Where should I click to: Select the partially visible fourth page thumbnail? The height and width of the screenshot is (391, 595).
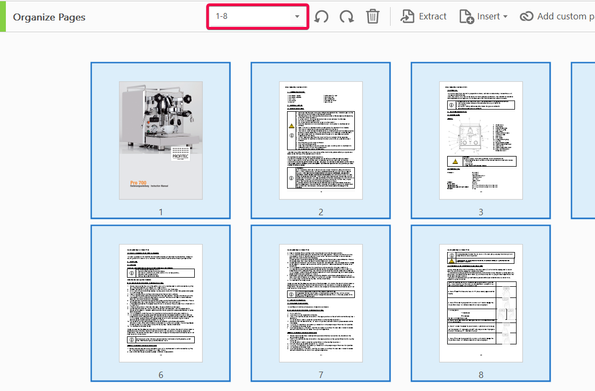click(x=583, y=140)
